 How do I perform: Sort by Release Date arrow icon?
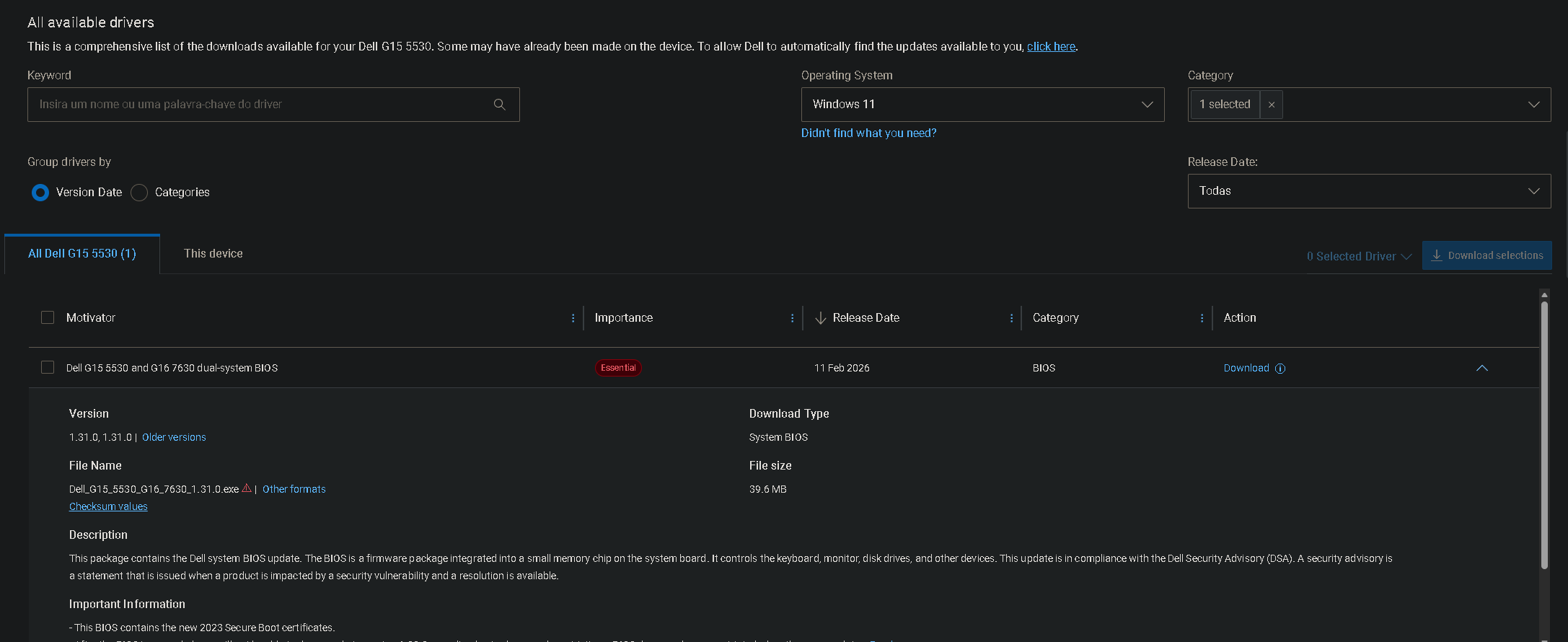point(820,318)
